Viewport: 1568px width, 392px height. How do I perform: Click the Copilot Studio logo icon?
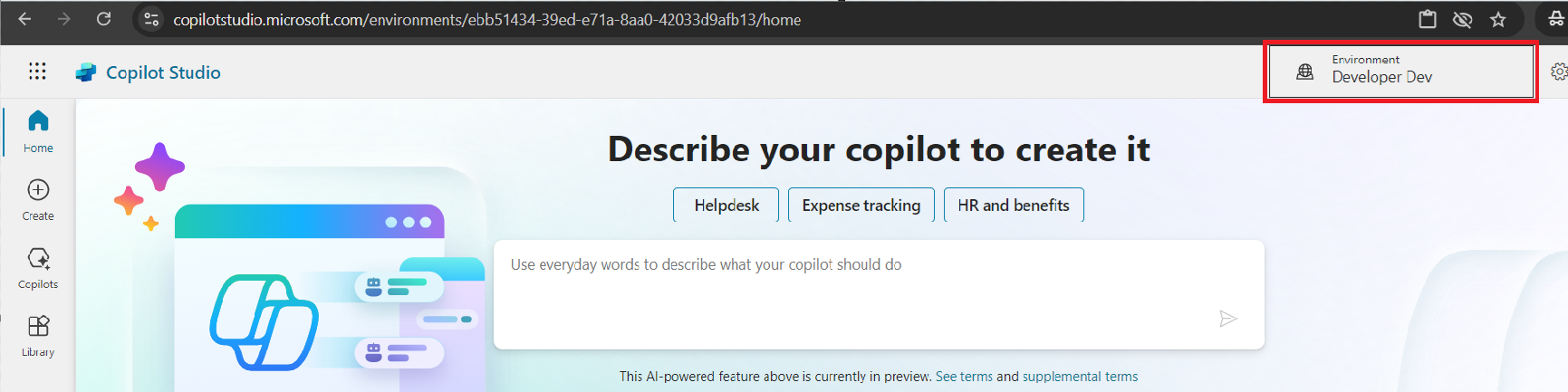[x=86, y=72]
